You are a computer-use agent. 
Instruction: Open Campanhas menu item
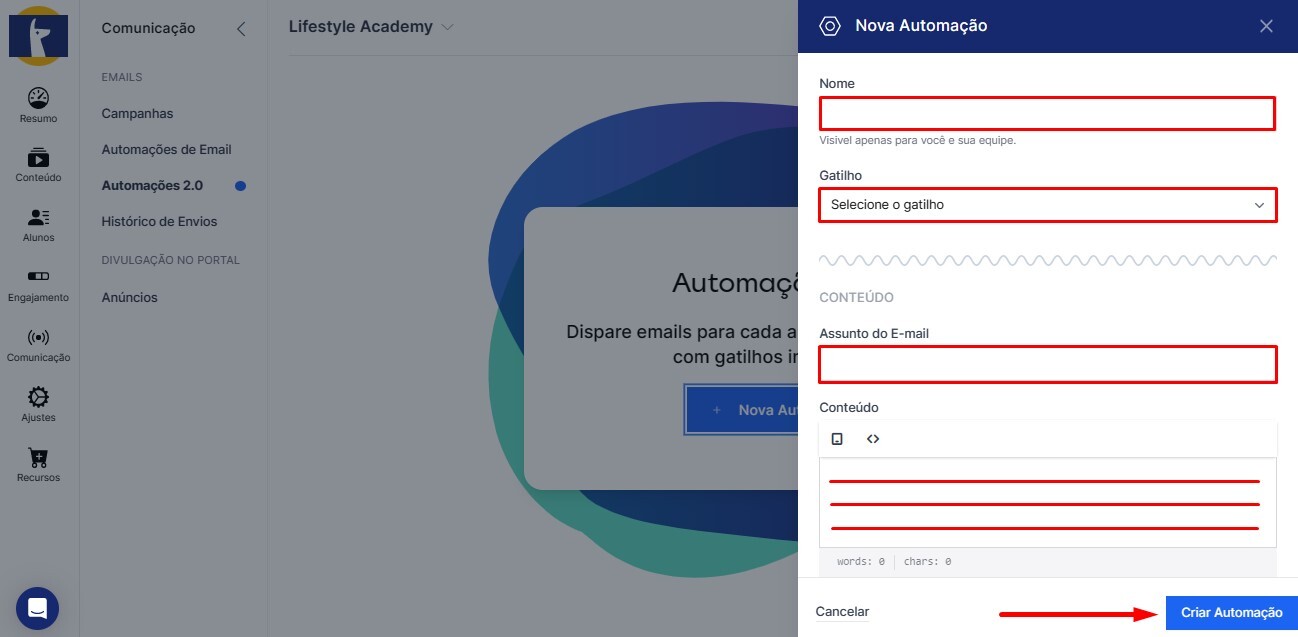click(x=137, y=114)
